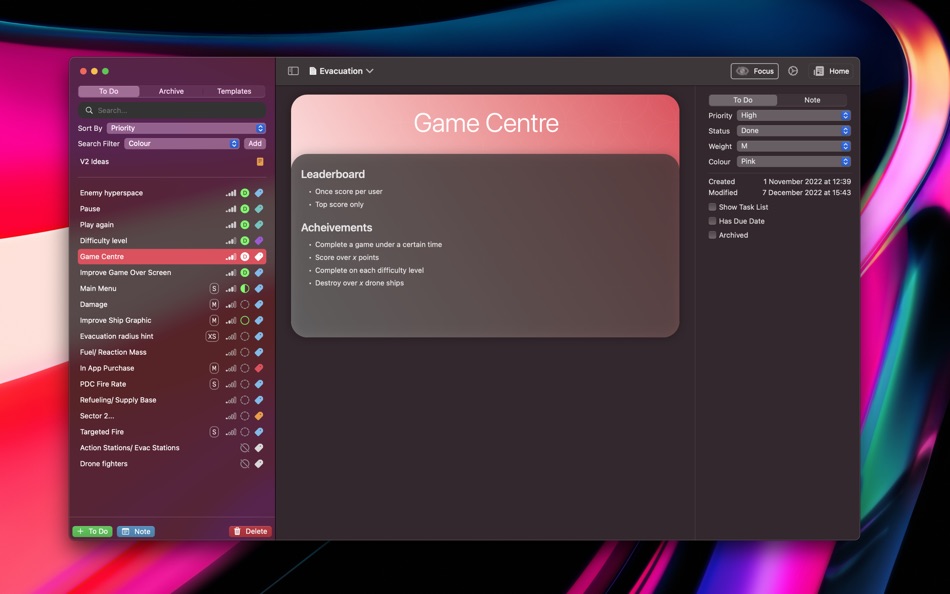Tick the Has Due Date checkbox

712,221
